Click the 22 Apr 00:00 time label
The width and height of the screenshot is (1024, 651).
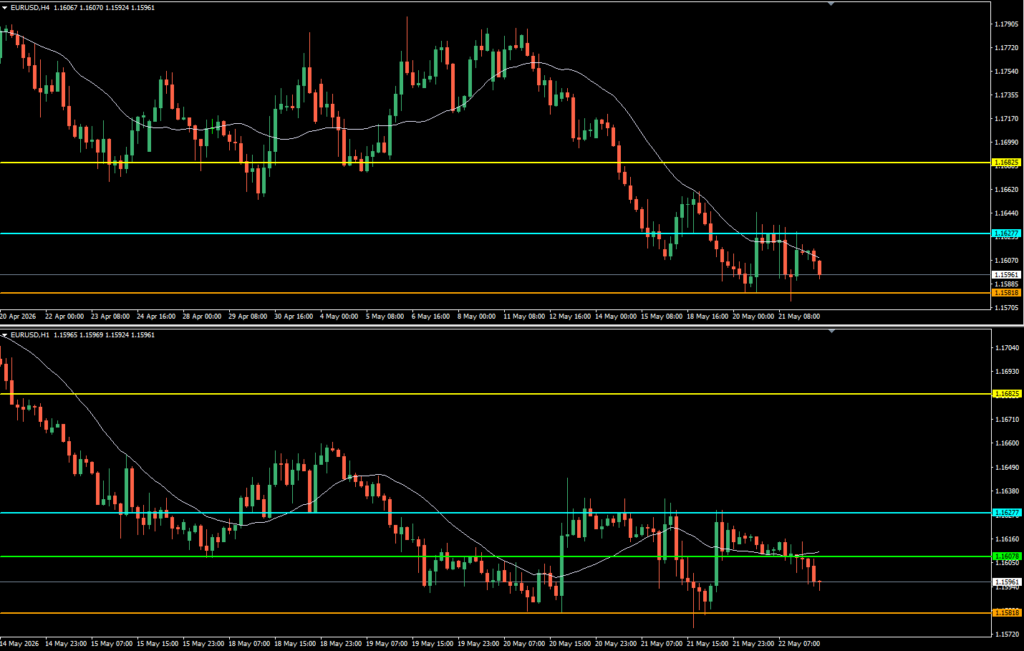pos(65,316)
